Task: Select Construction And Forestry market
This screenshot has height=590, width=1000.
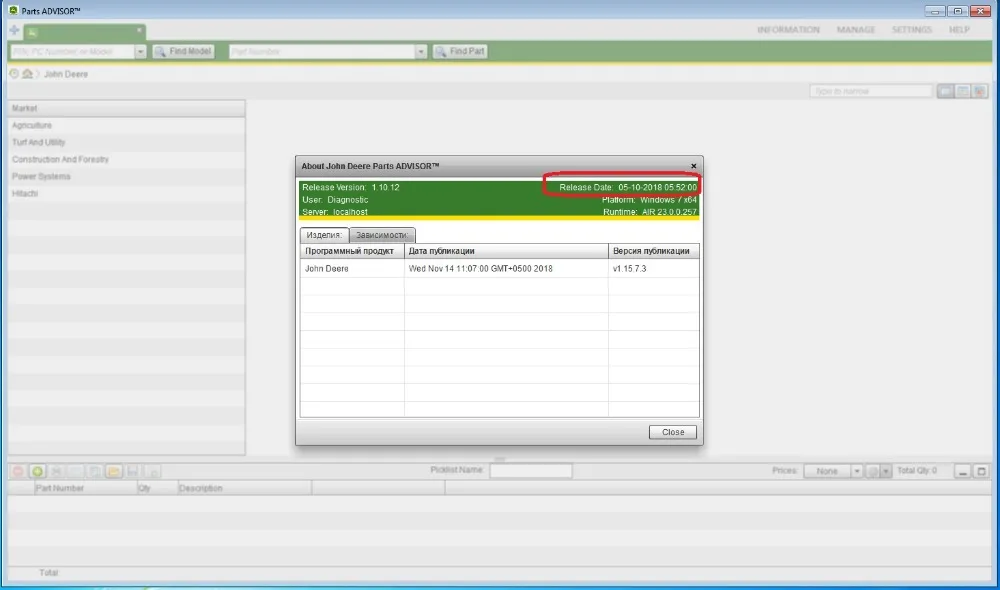Action: click(126, 159)
